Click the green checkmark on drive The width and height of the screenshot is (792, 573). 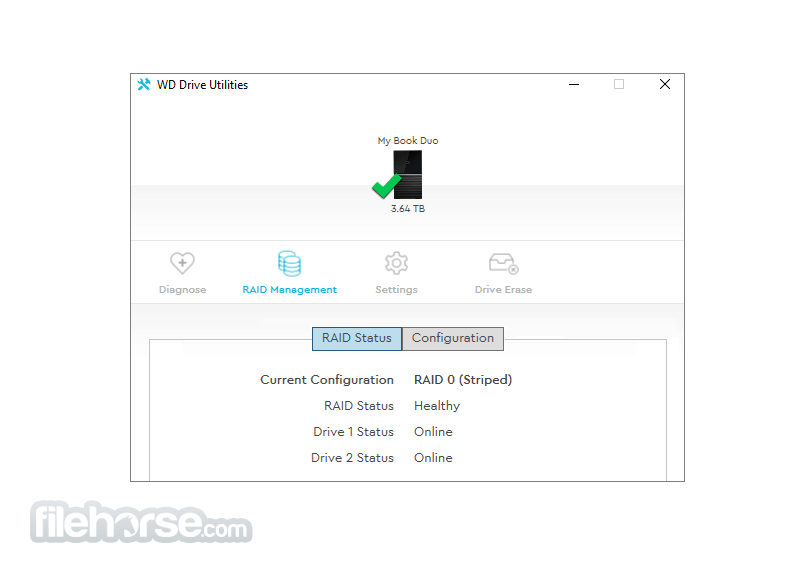pyautogui.click(x=386, y=185)
